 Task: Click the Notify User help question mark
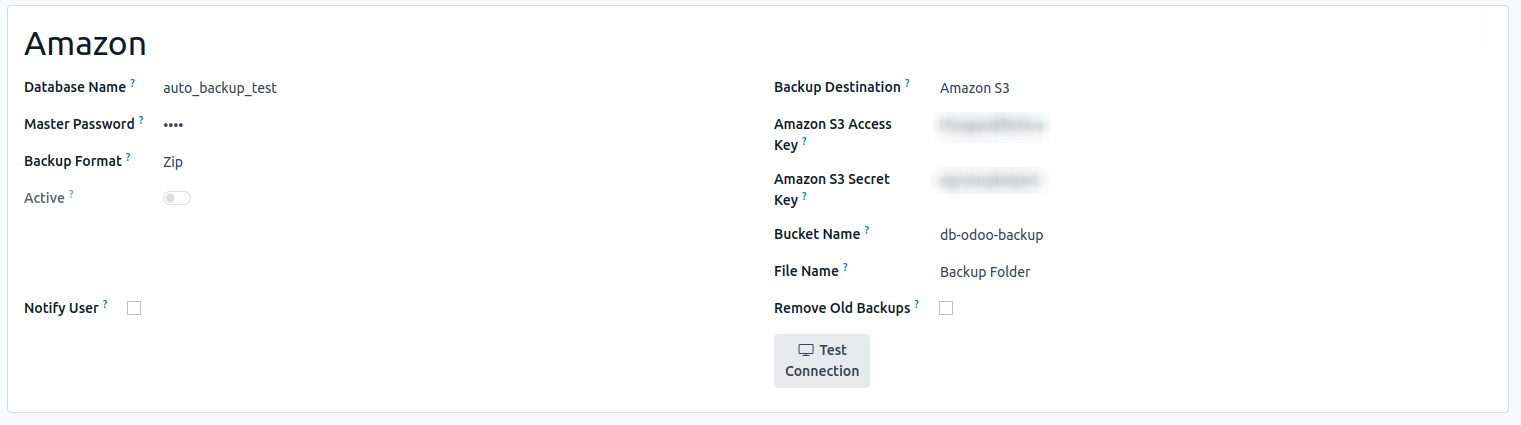[105, 304]
